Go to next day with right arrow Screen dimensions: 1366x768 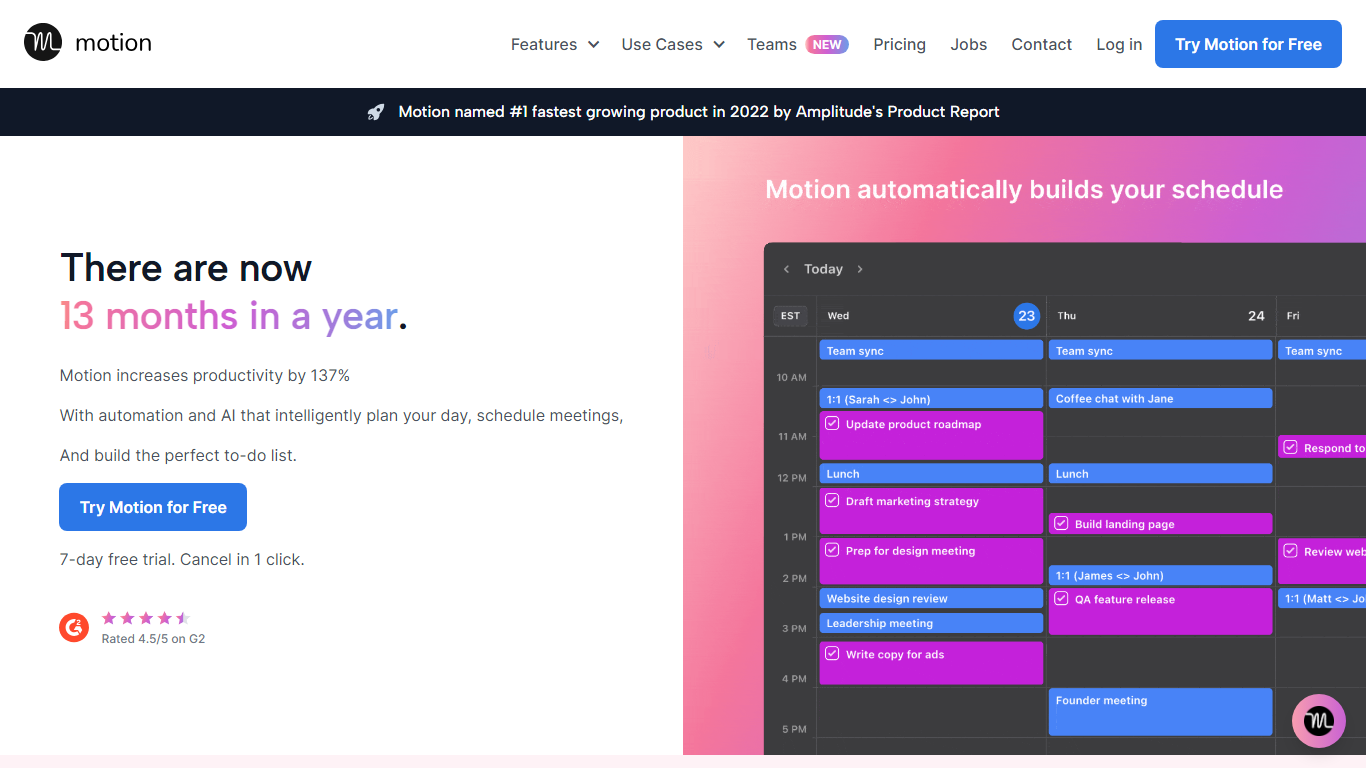(x=860, y=269)
